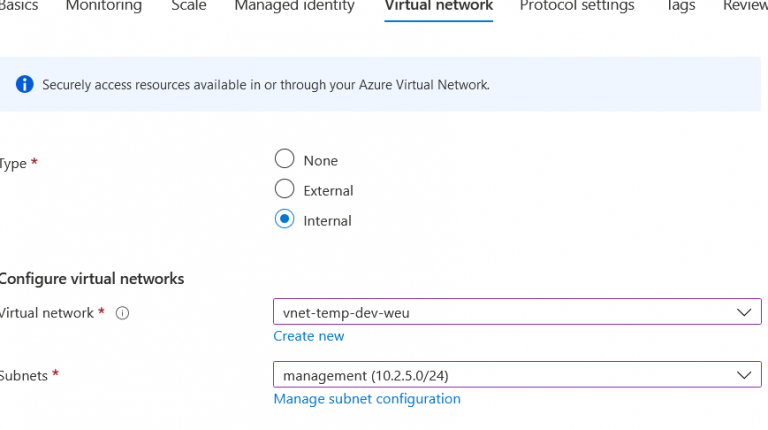Select the External type radio button
The image size is (768, 430).
coord(284,190)
